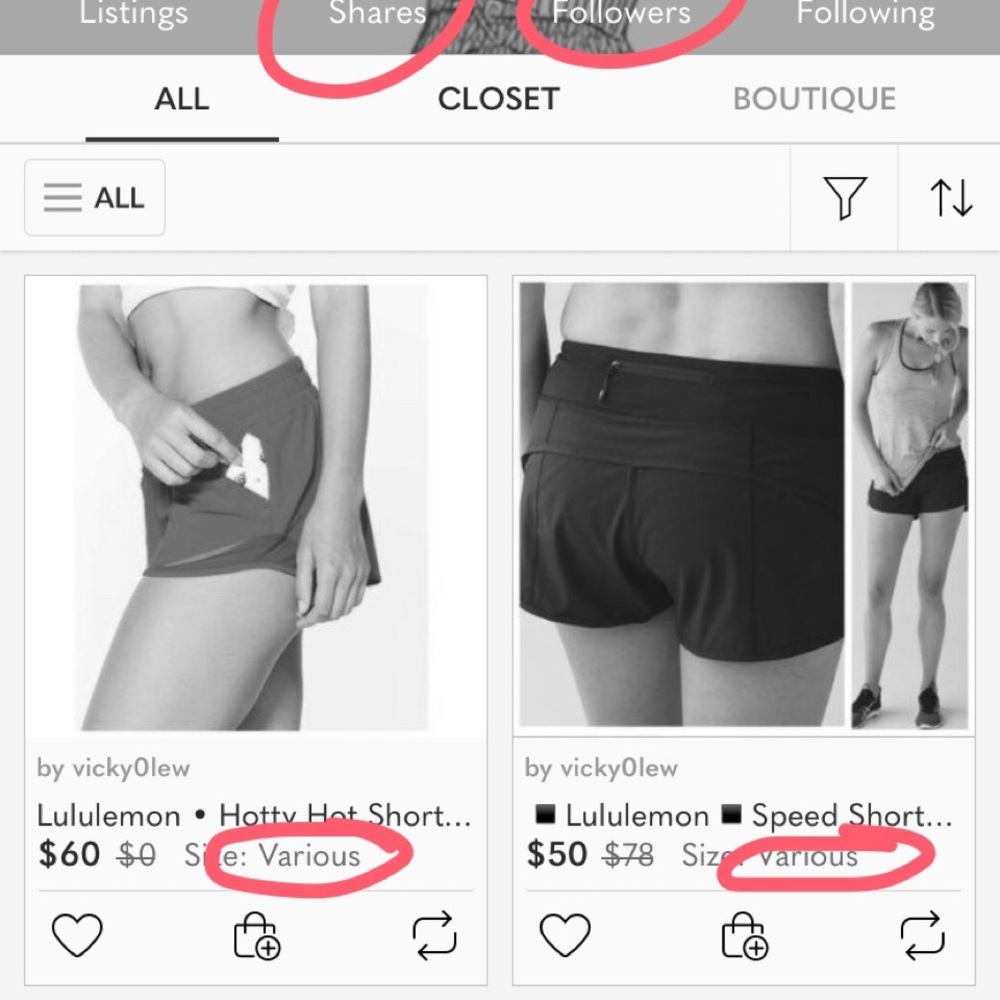Expand the ALL category dropdown
1000x1000 pixels.
(x=94, y=198)
